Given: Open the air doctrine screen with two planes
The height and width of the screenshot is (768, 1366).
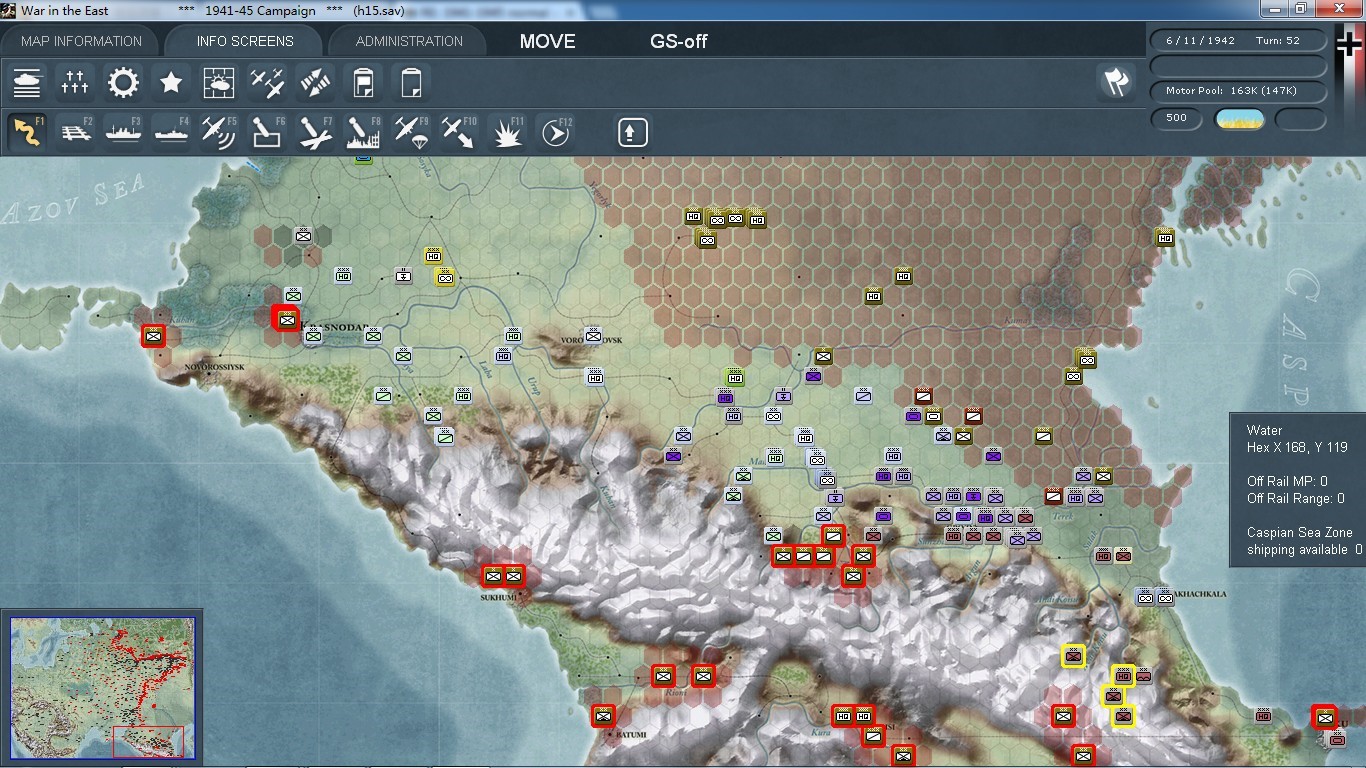Looking at the screenshot, I should [x=267, y=82].
